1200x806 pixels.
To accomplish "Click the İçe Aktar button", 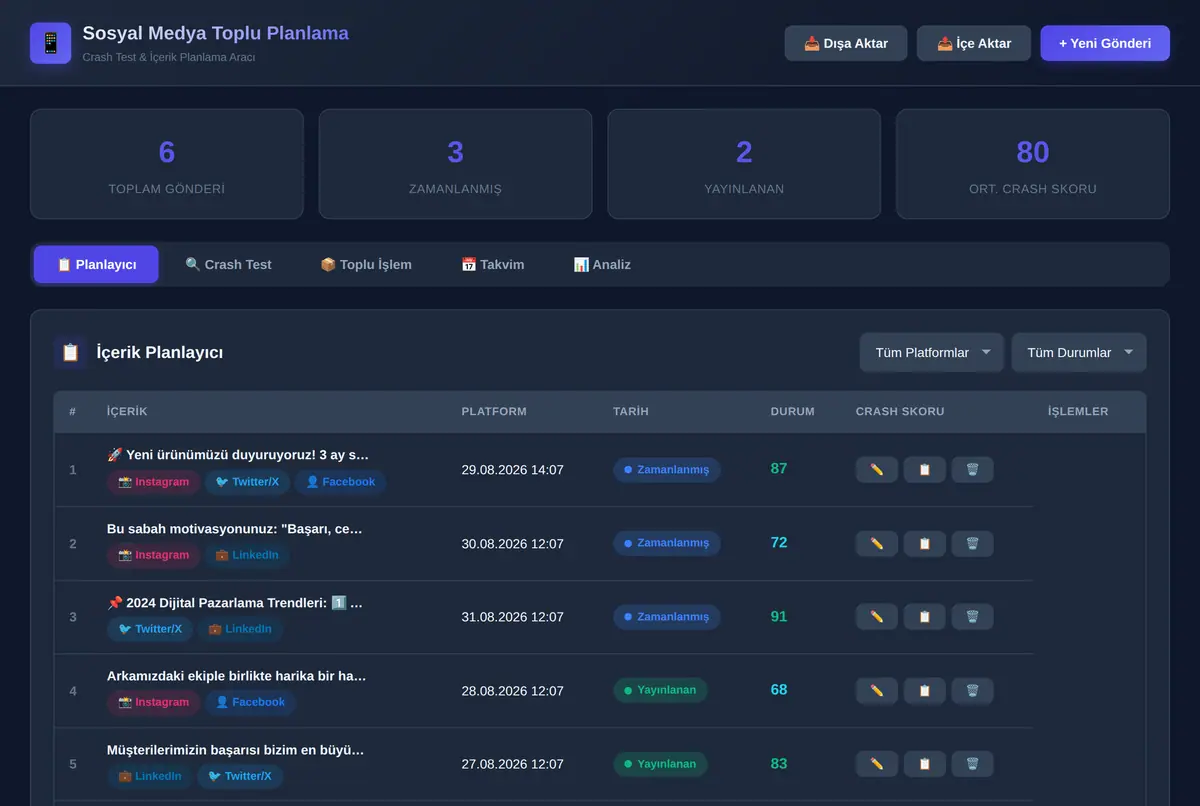I will point(974,43).
